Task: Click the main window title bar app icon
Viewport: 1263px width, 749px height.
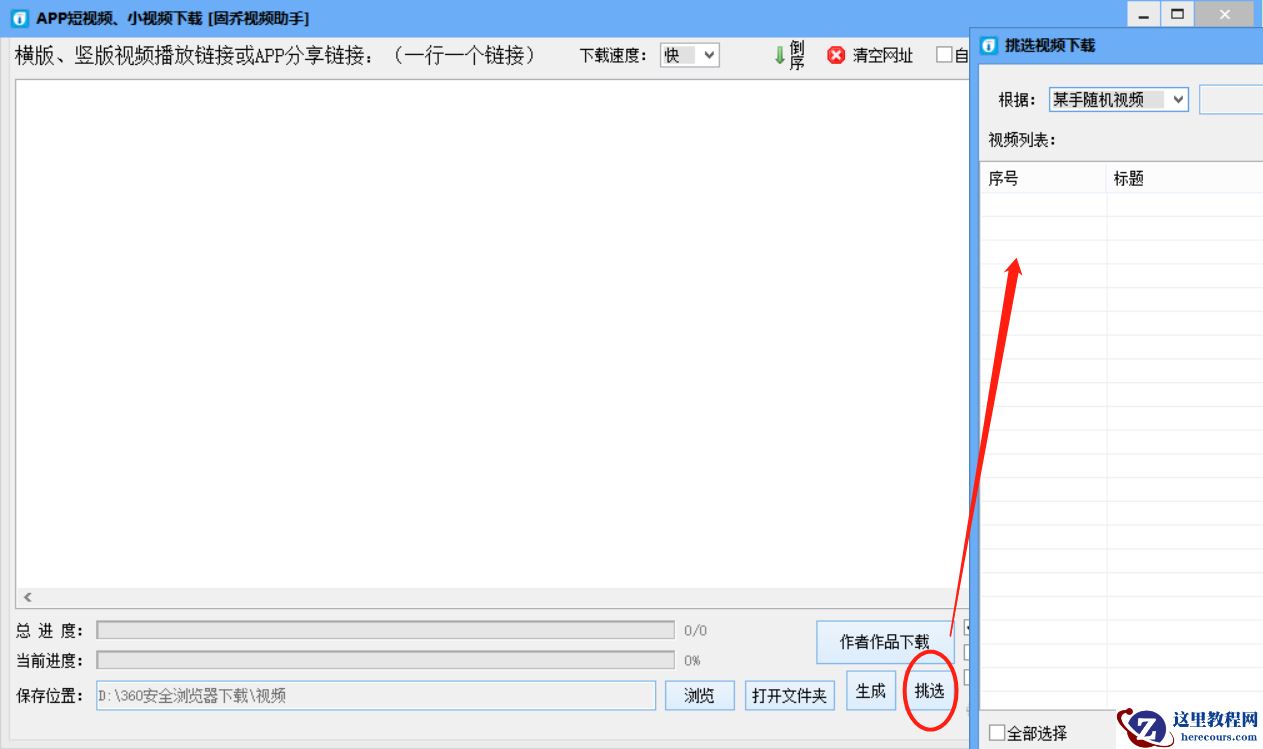Action: point(19,18)
